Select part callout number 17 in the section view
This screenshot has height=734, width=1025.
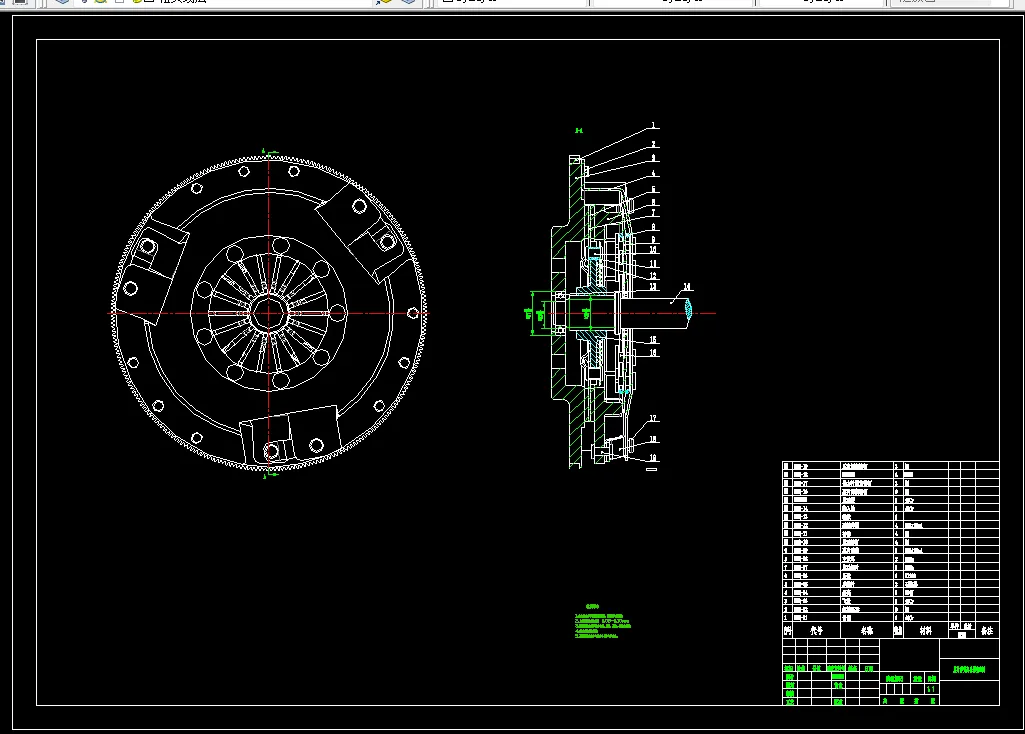pyautogui.click(x=653, y=418)
